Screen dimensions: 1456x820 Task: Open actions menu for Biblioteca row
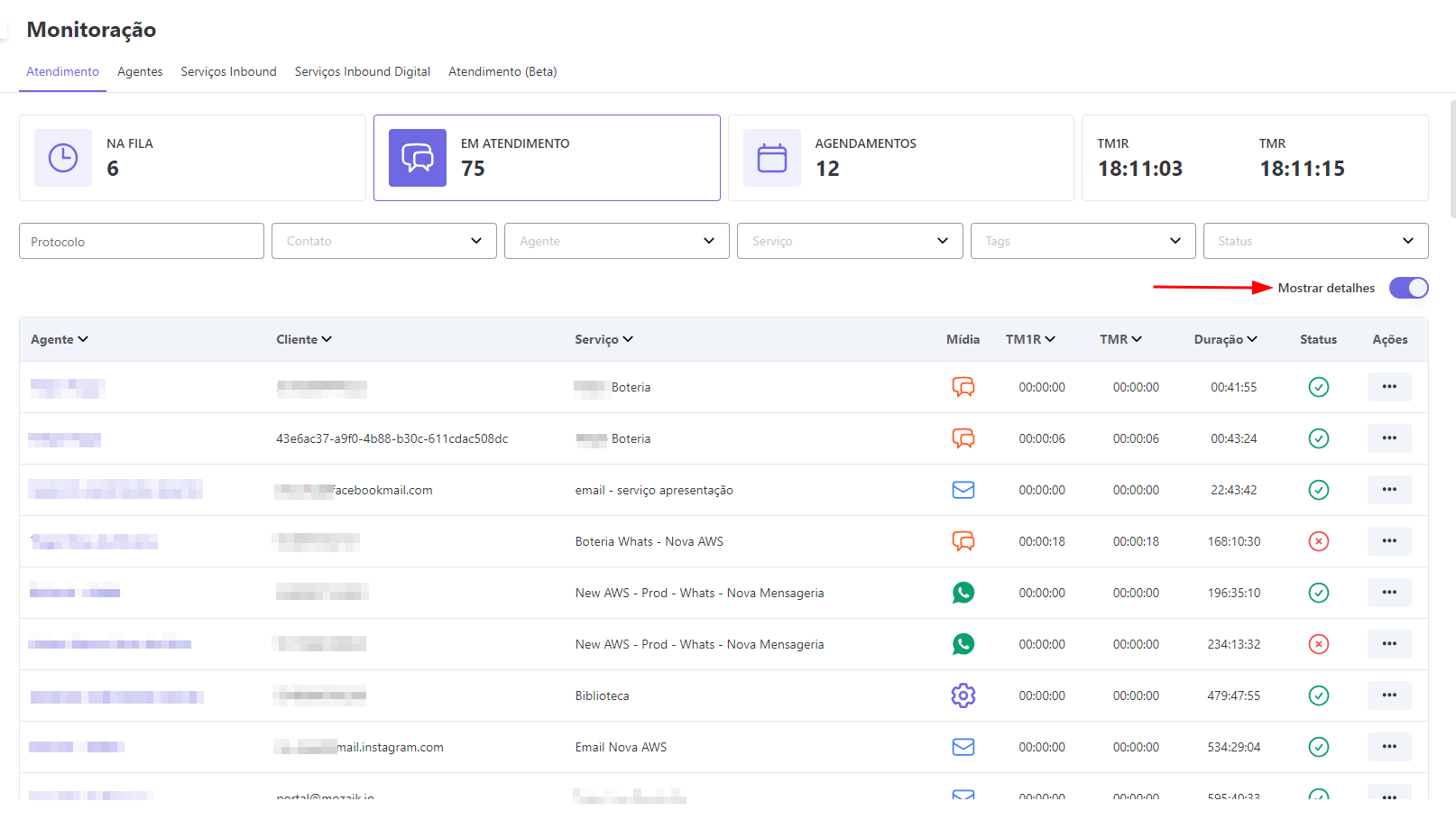[1389, 696]
